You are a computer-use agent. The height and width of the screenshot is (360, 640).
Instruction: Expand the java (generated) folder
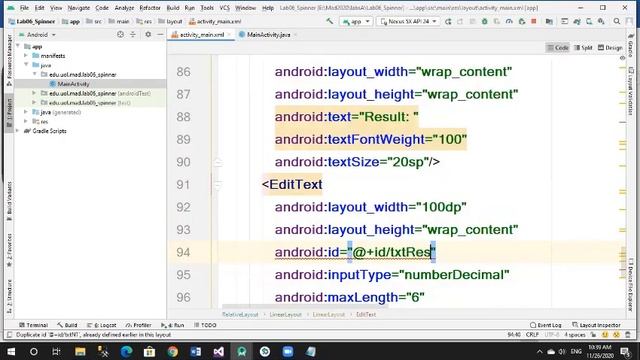[x=26, y=112]
